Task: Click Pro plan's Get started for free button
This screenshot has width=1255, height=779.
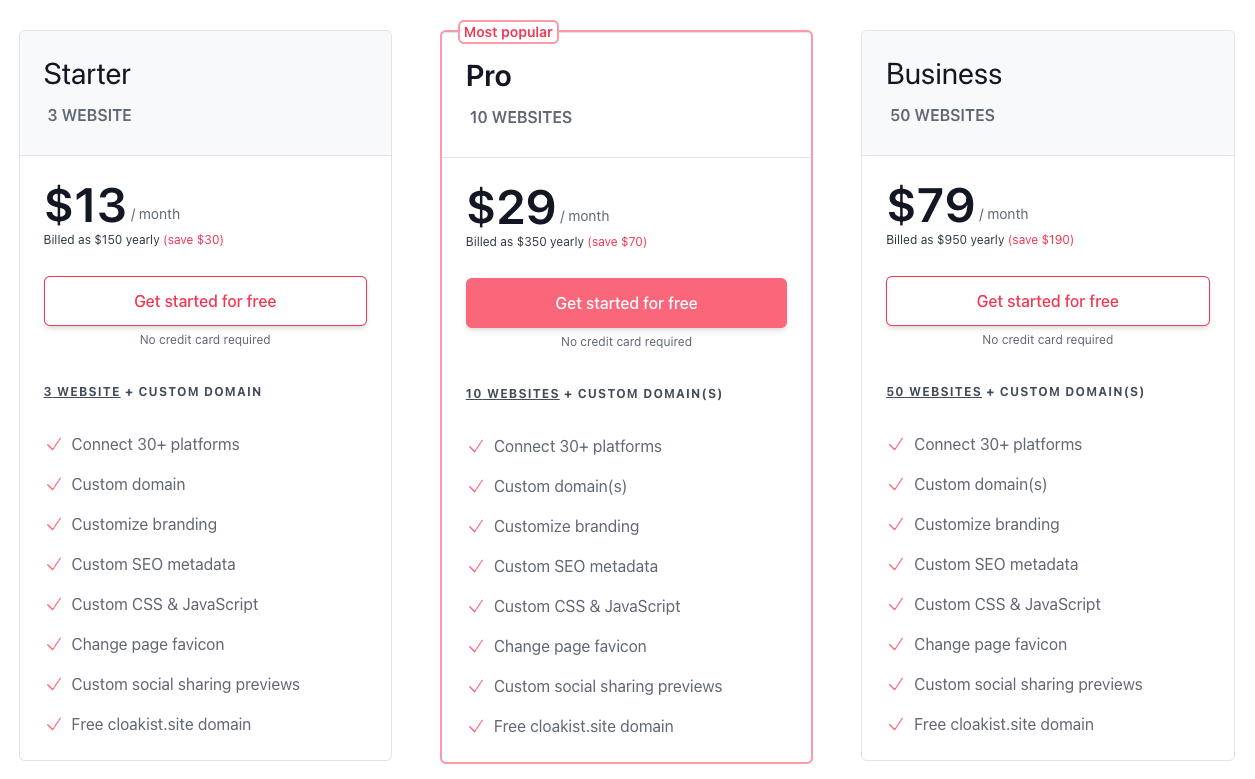Action: (626, 303)
